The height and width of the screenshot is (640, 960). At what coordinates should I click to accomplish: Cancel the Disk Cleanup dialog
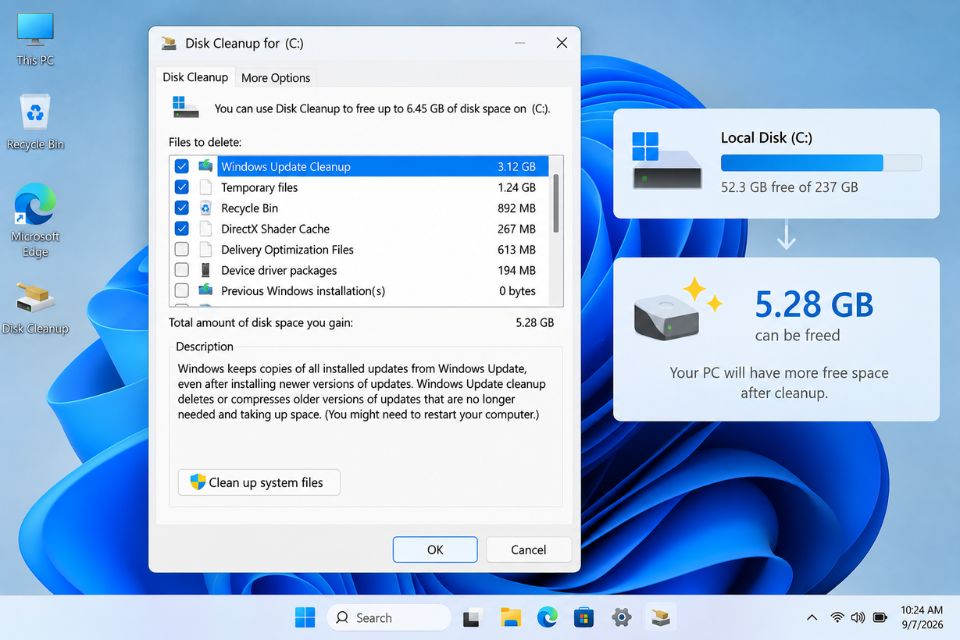click(x=528, y=549)
